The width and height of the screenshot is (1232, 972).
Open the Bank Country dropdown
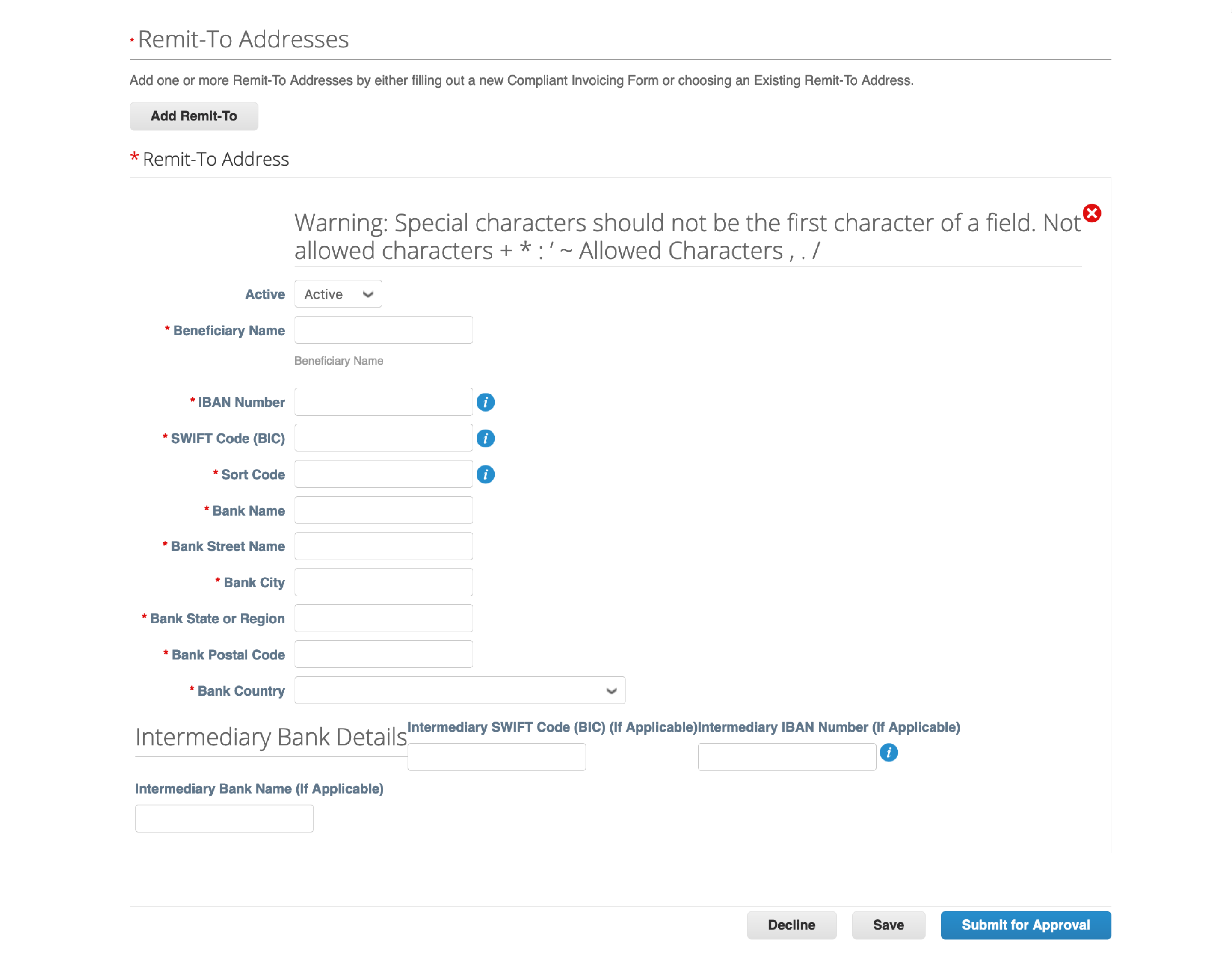(x=459, y=690)
